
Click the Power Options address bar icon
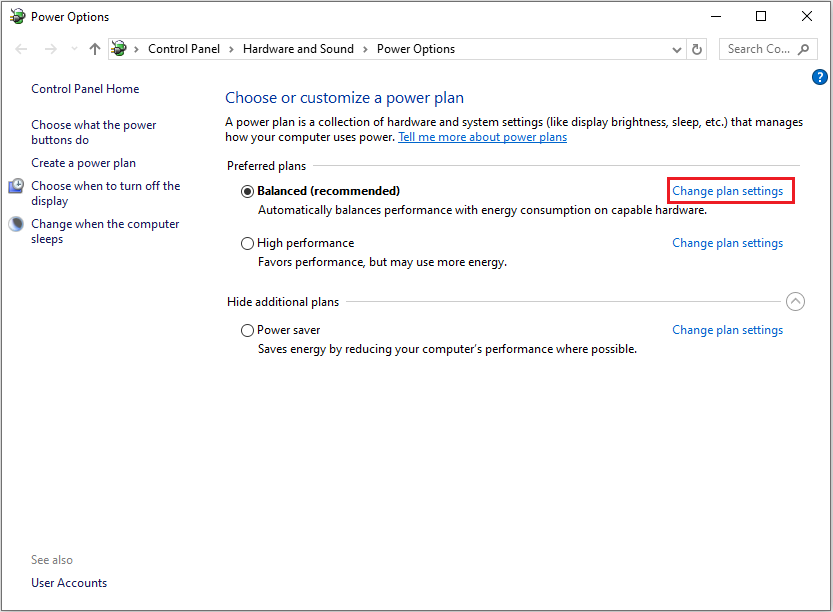[x=119, y=49]
